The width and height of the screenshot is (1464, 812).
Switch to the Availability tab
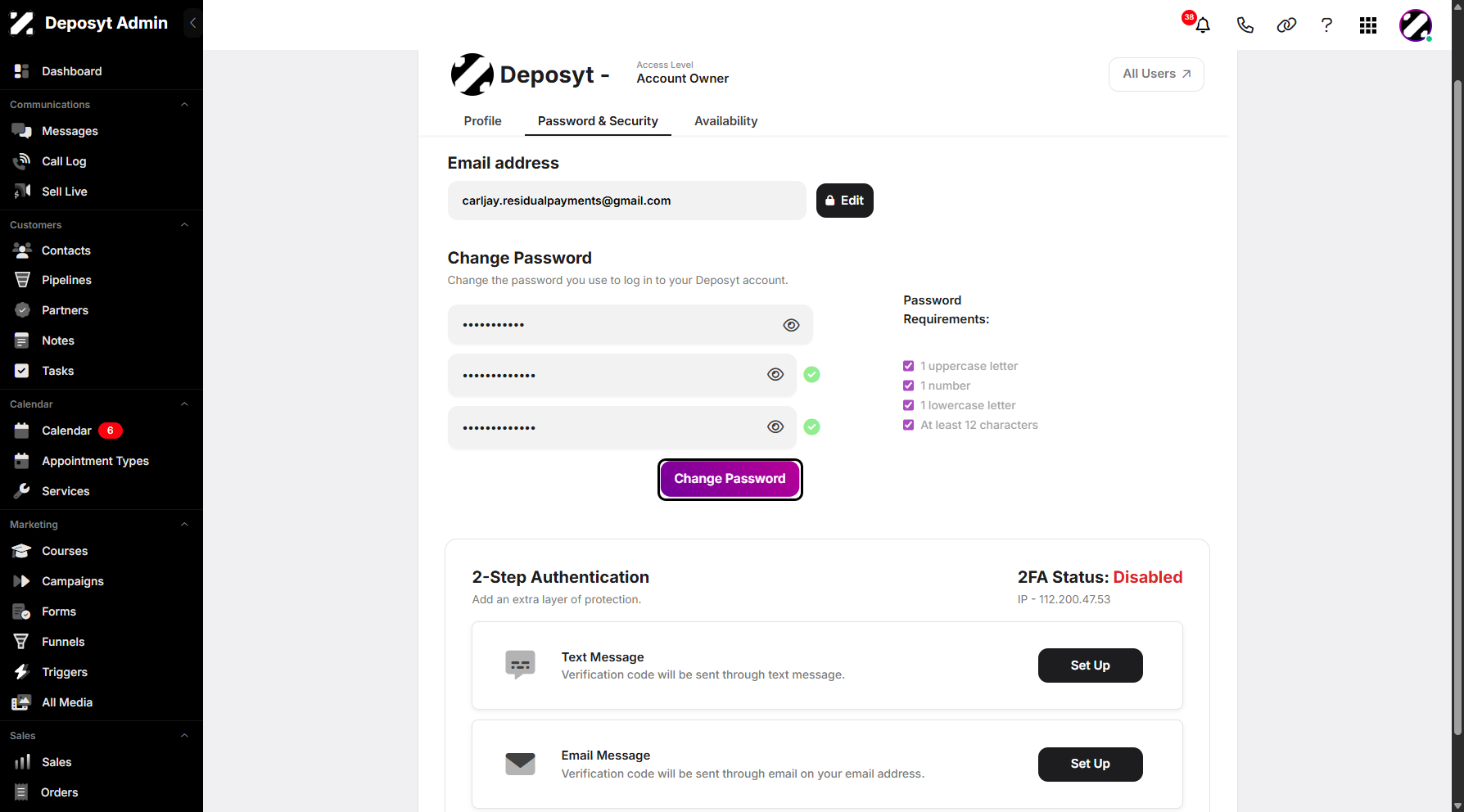click(x=726, y=121)
